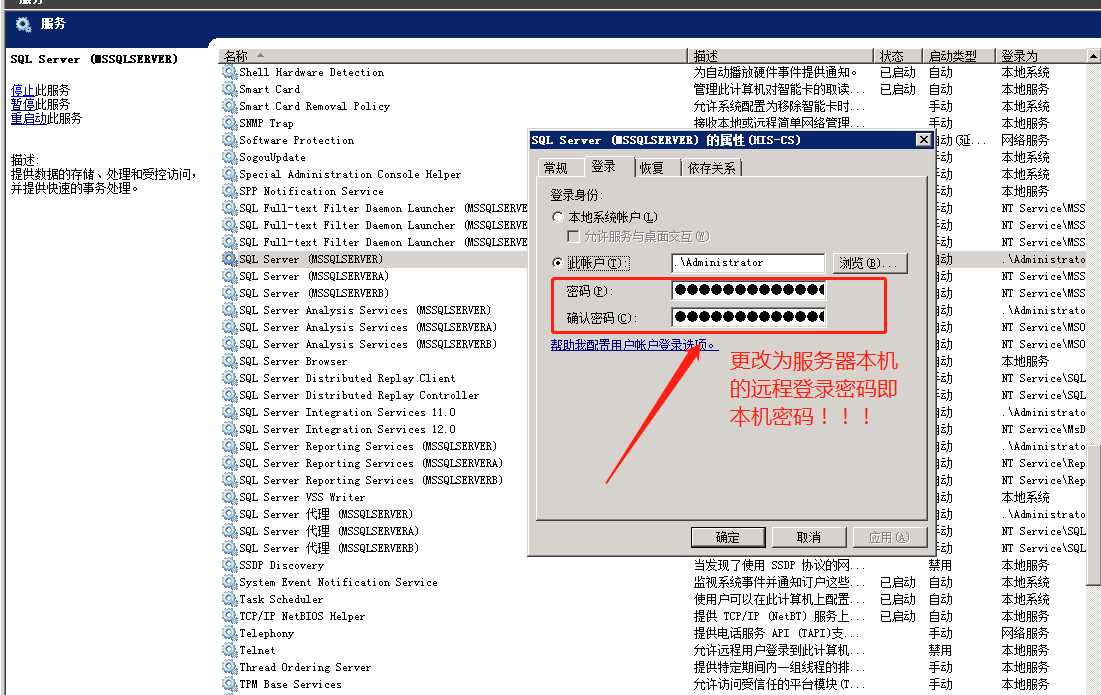
Task: Click the services list scrollbar up arrow
Action: tap(1093, 56)
